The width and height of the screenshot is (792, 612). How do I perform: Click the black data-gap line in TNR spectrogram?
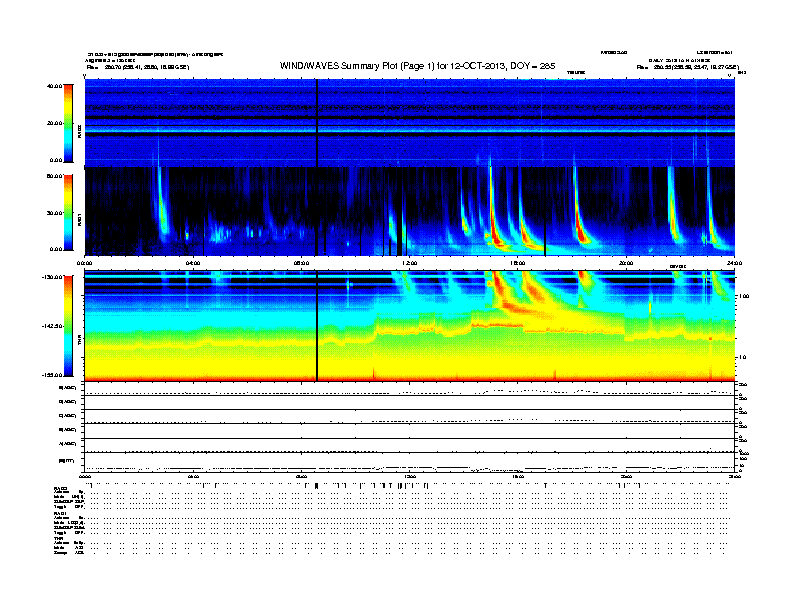pos(317,326)
